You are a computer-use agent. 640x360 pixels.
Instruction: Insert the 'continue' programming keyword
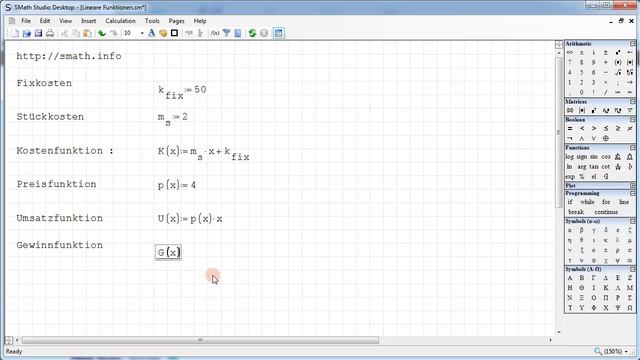(x=606, y=212)
